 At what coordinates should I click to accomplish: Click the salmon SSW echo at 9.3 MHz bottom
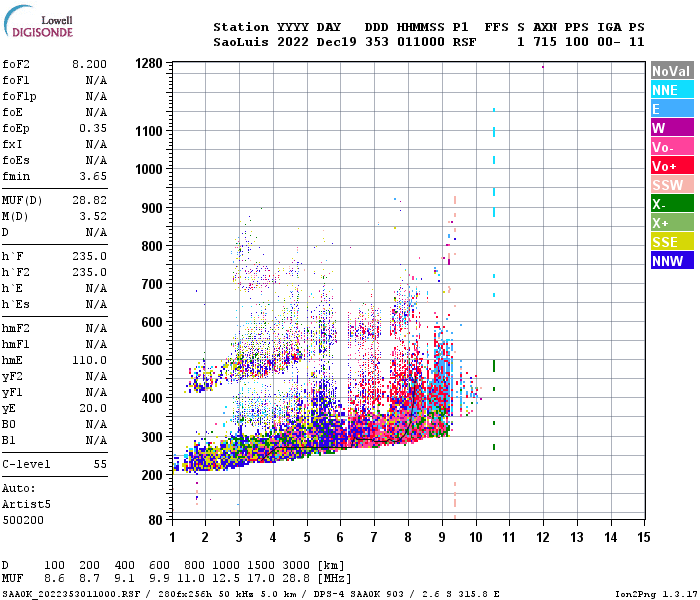[x=455, y=500]
